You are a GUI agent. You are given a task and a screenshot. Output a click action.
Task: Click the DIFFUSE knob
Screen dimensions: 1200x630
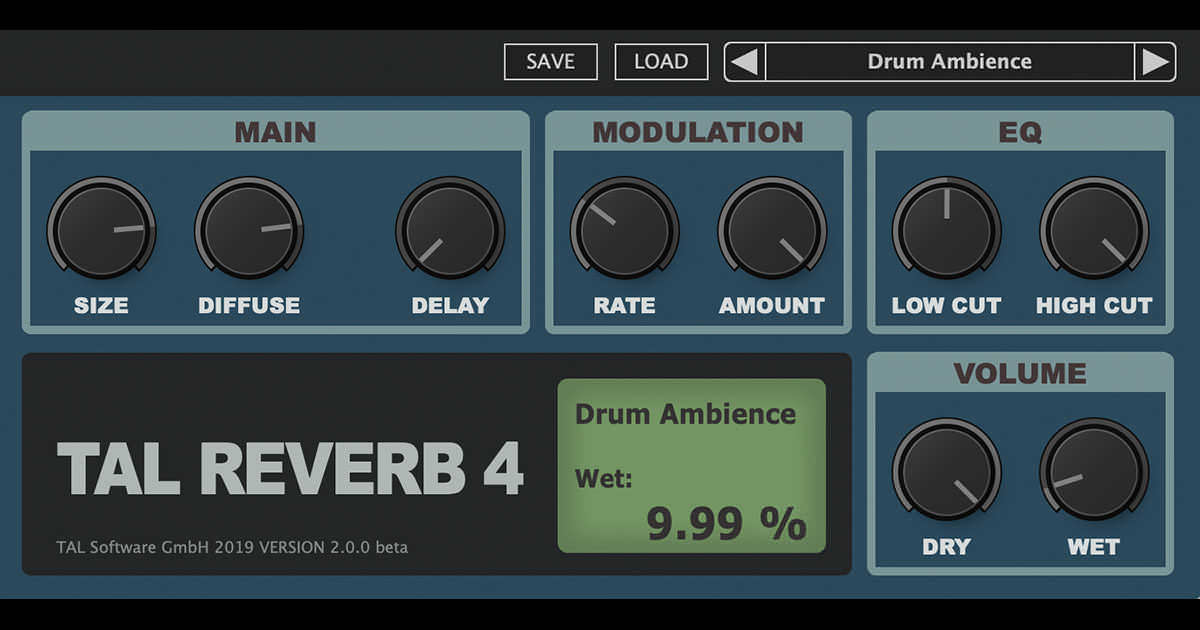click(249, 229)
